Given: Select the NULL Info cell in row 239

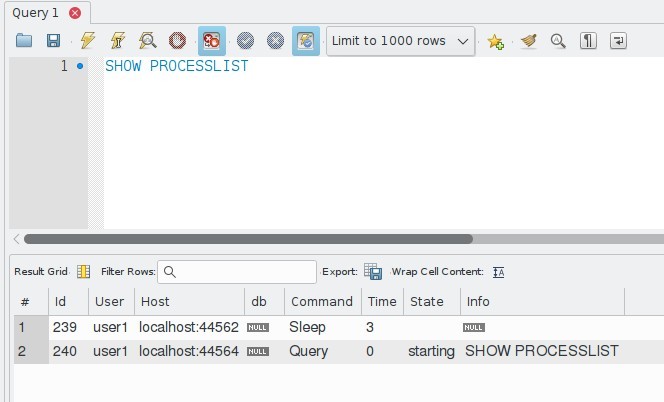Looking at the screenshot, I should click(x=542, y=327).
